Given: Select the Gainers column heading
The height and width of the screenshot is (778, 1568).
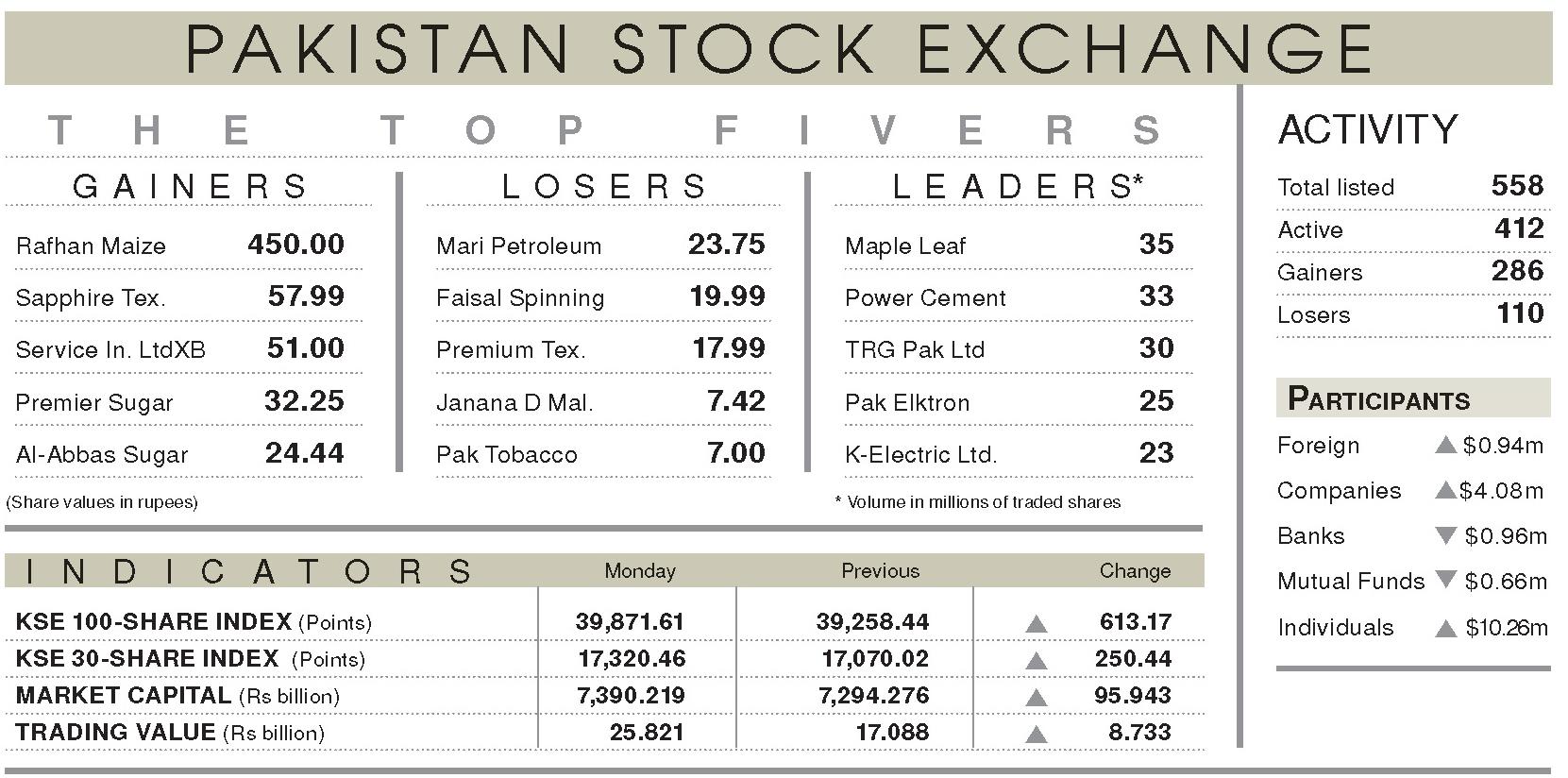Looking at the screenshot, I should 190,186.
